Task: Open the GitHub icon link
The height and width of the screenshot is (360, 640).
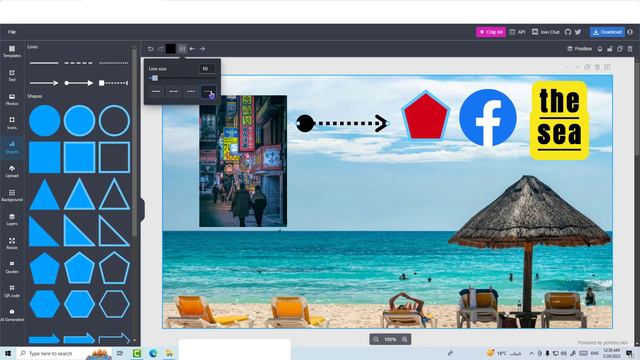Action: pyautogui.click(x=568, y=32)
